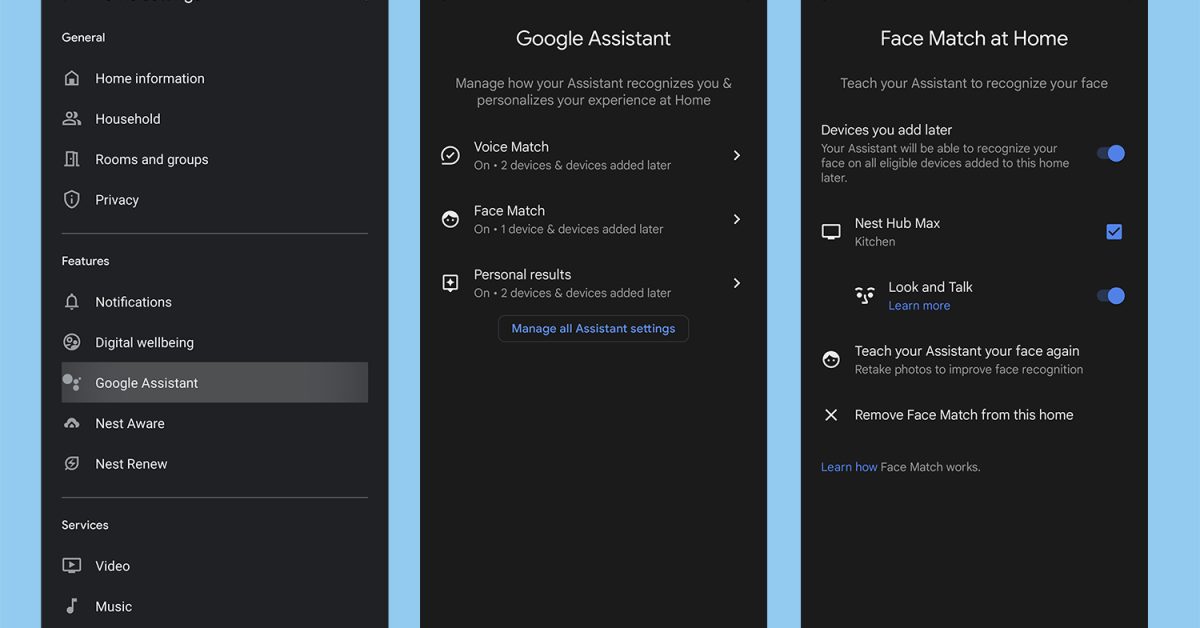Viewport: 1200px width, 628px height.
Task: Expand Personal results chevron arrow
Action: (737, 283)
